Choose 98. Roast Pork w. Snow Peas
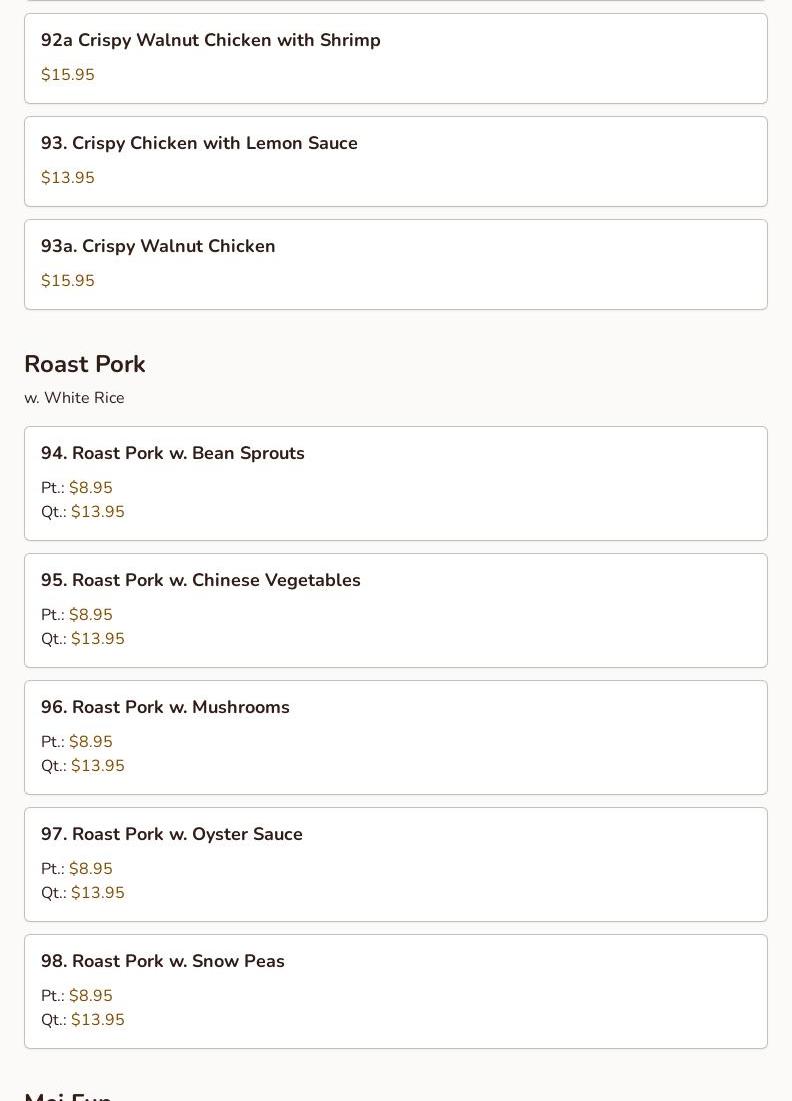Screen dimensions: 792x1101 point(395,991)
